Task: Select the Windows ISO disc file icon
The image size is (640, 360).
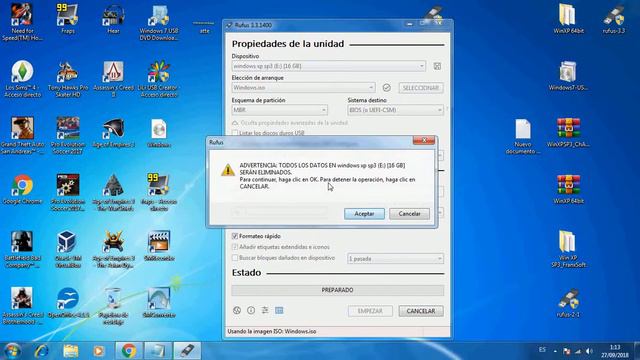Action: coord(159,133)
